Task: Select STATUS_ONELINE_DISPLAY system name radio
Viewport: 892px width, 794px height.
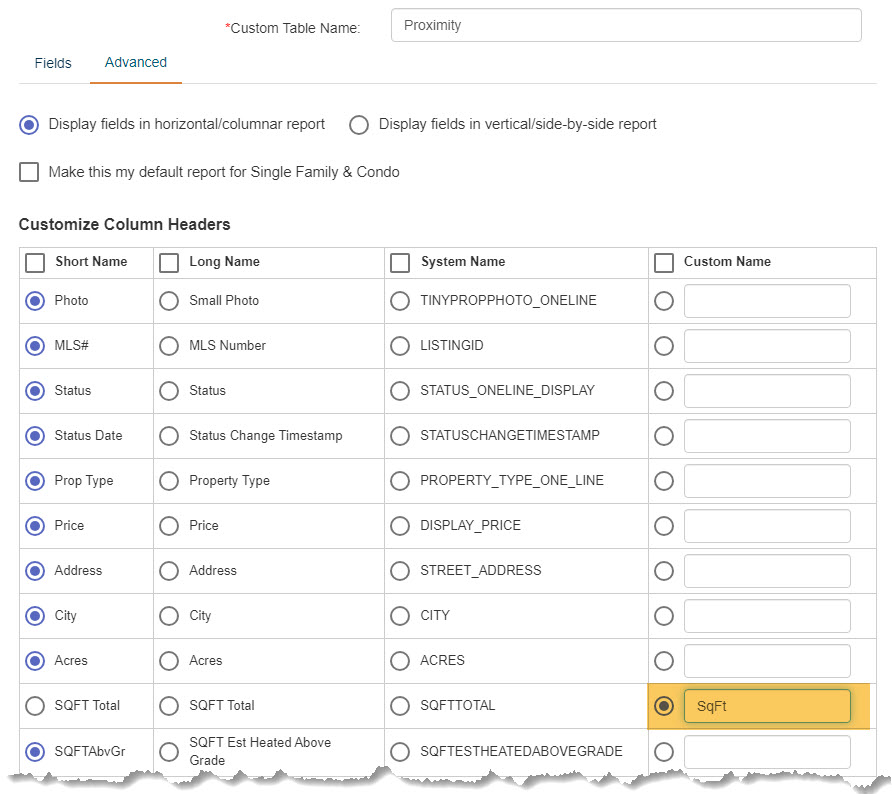Action: 400,391
